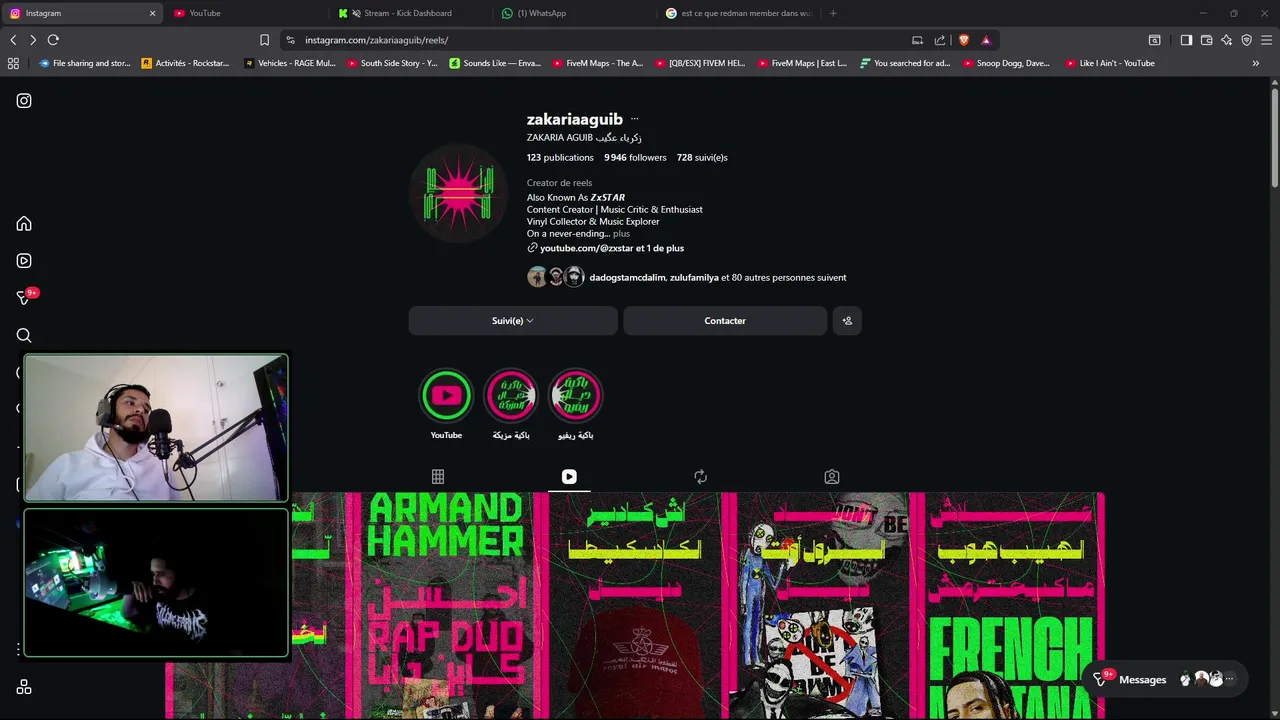The image size is (1280, 720).
Task: Go back in browser history
Action: click(x=13, y=40)
